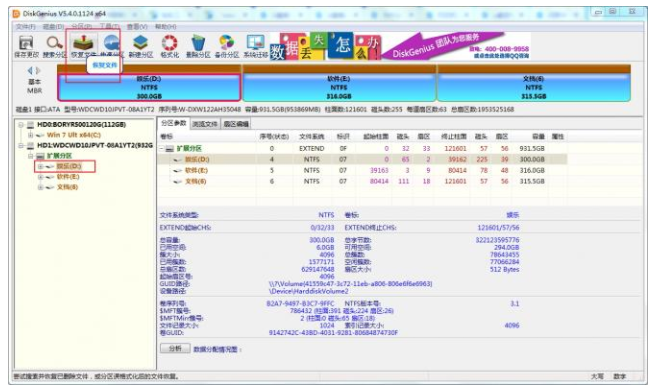Switch to the 浏览文件 tab
The height and width of the screenshot is (390, 656).
coord(205,124)
